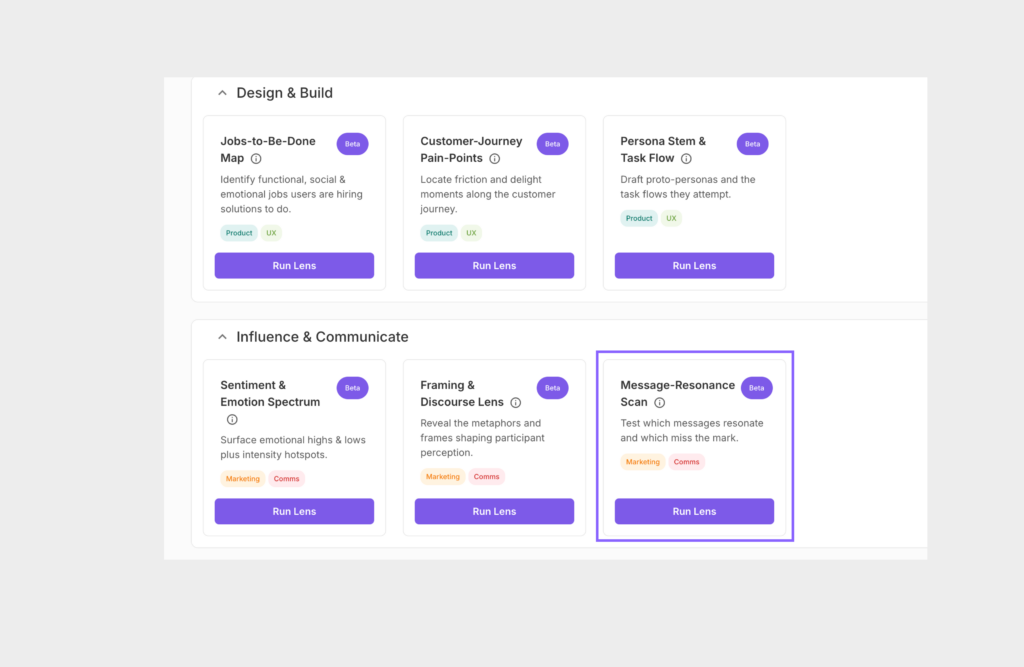This screenshot has width=1024, height=667.
Task: Click info icon beside Framing & Discourse Lens
Action: [x=516, y=403]
